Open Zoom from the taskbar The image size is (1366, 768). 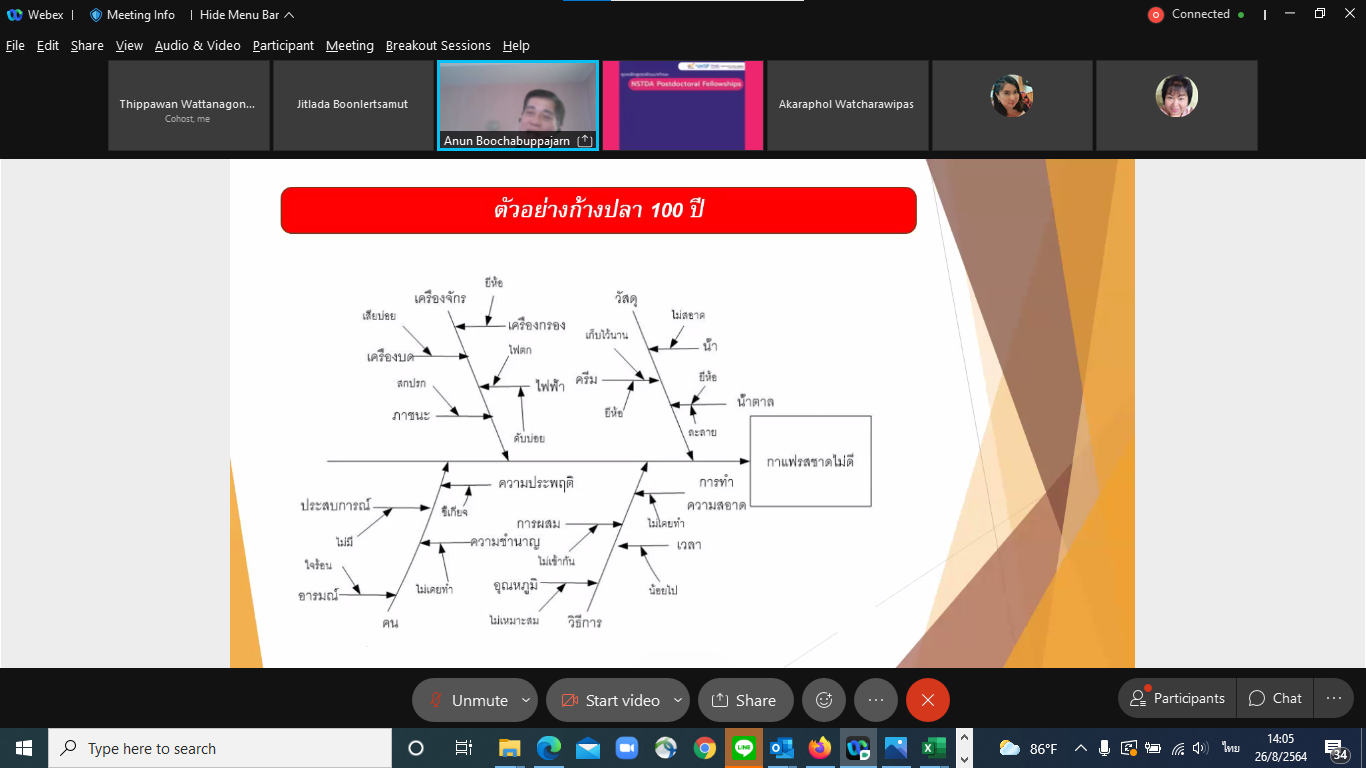pos(626,748)
